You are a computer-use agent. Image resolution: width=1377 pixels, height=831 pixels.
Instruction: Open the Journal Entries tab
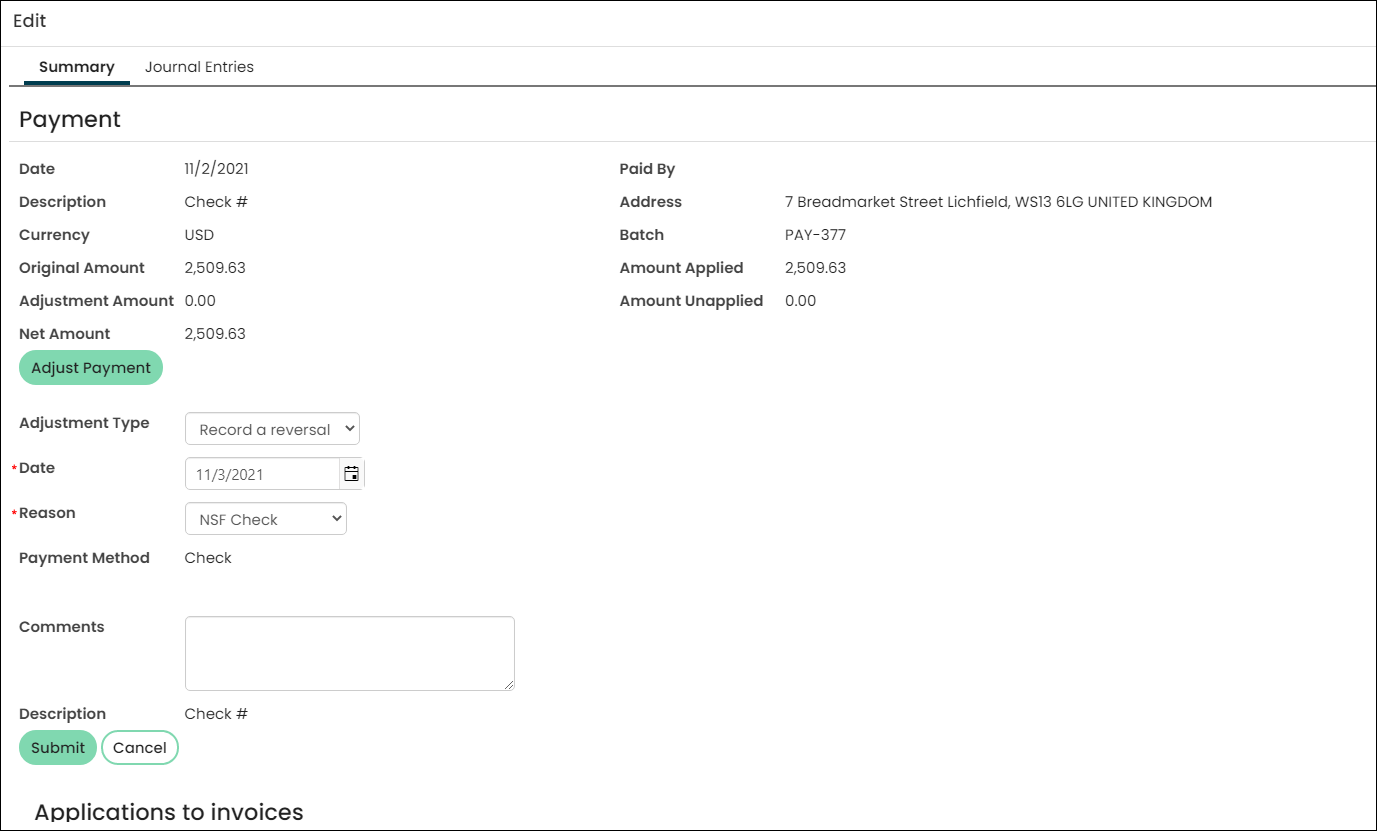coord(199,67)
